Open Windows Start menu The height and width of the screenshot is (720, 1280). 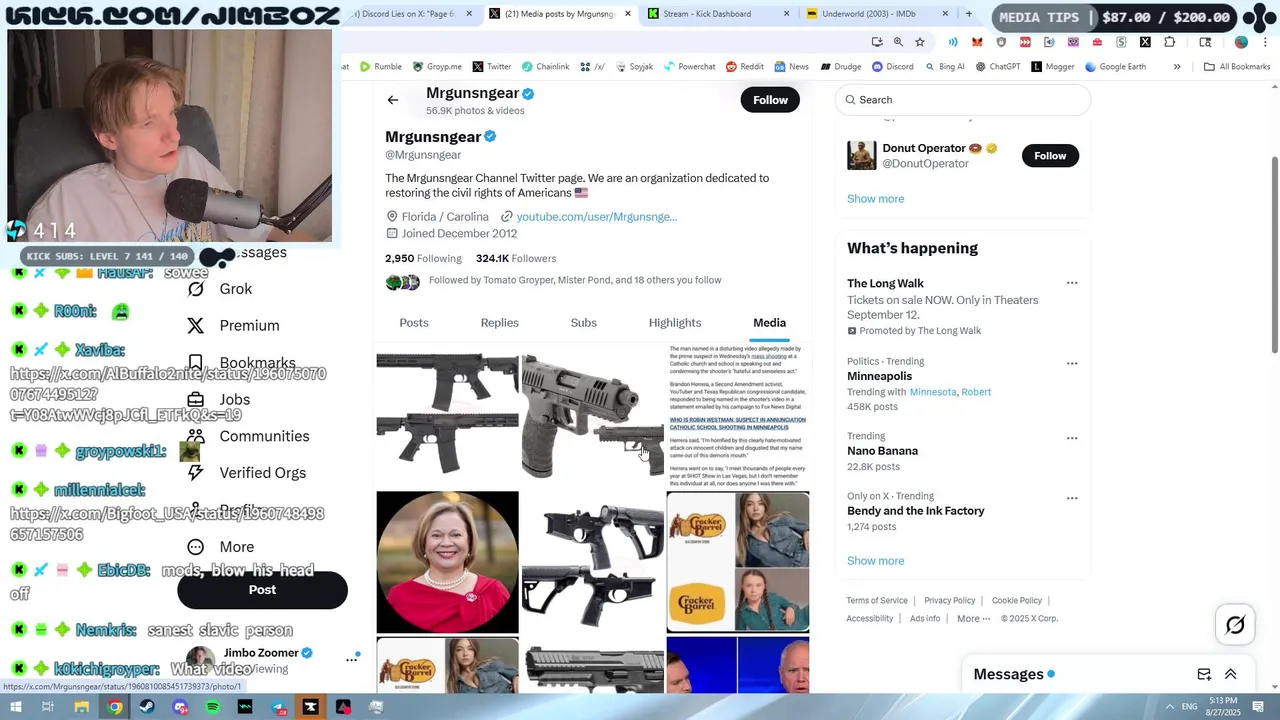(x=15, y=707)
